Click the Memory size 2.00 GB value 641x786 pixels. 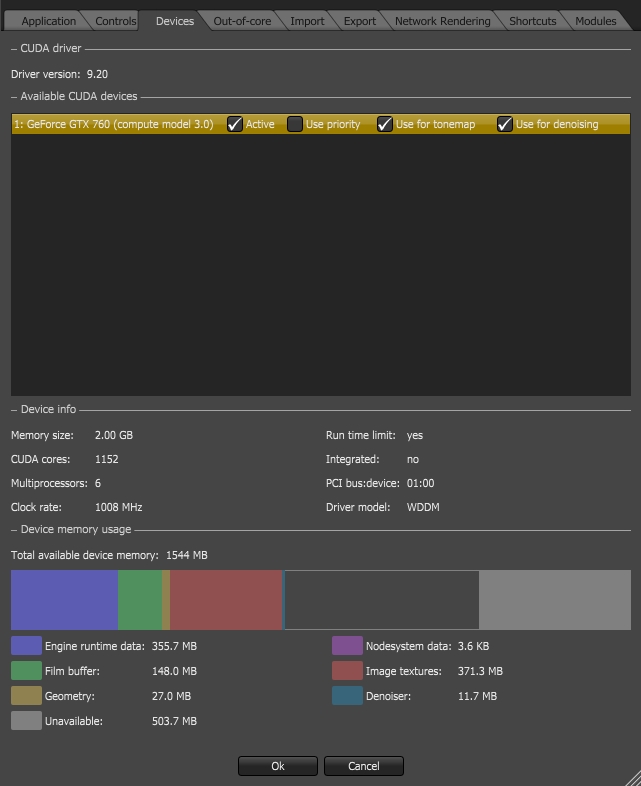click(114, 435)
